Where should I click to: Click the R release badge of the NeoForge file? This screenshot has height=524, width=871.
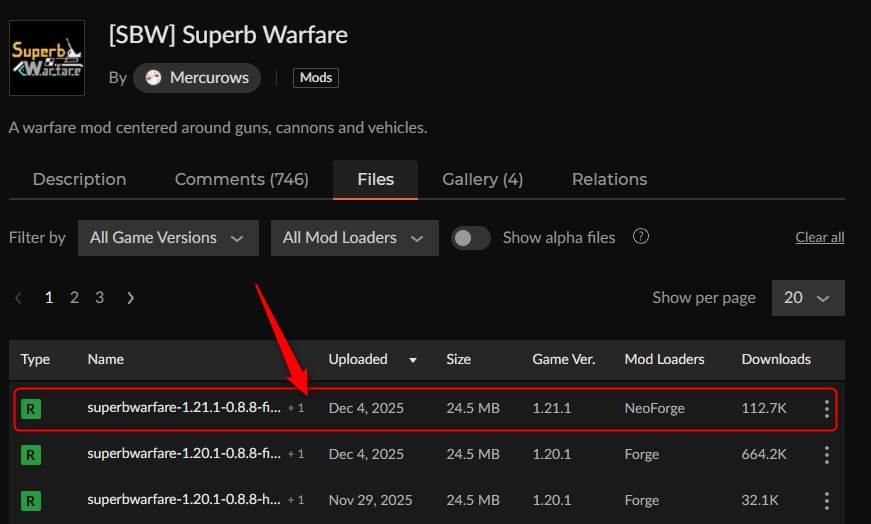point(31,409)
